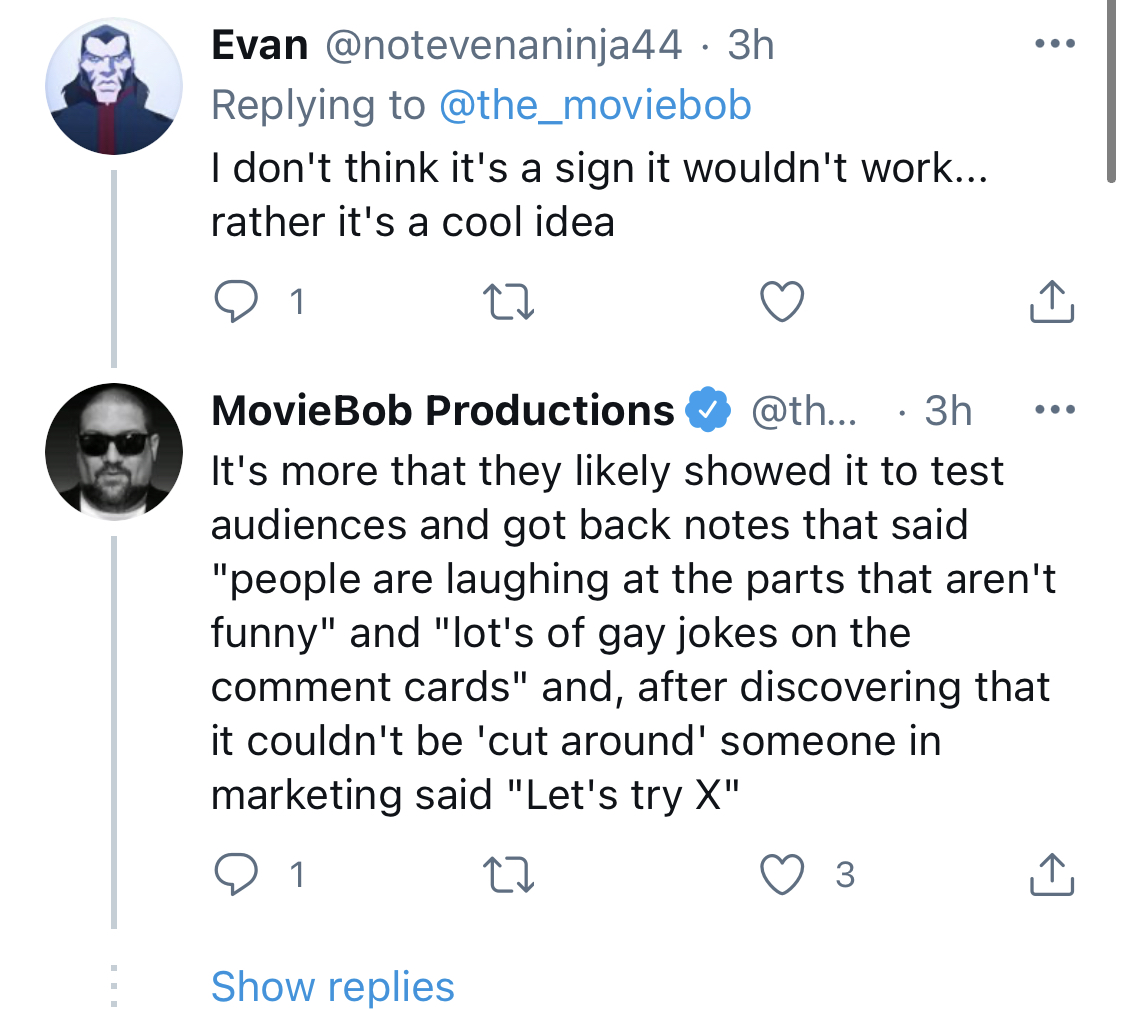Open the @the_moviebob mention link
This screenshot has height=1009, width=1125.
[595, 105]
